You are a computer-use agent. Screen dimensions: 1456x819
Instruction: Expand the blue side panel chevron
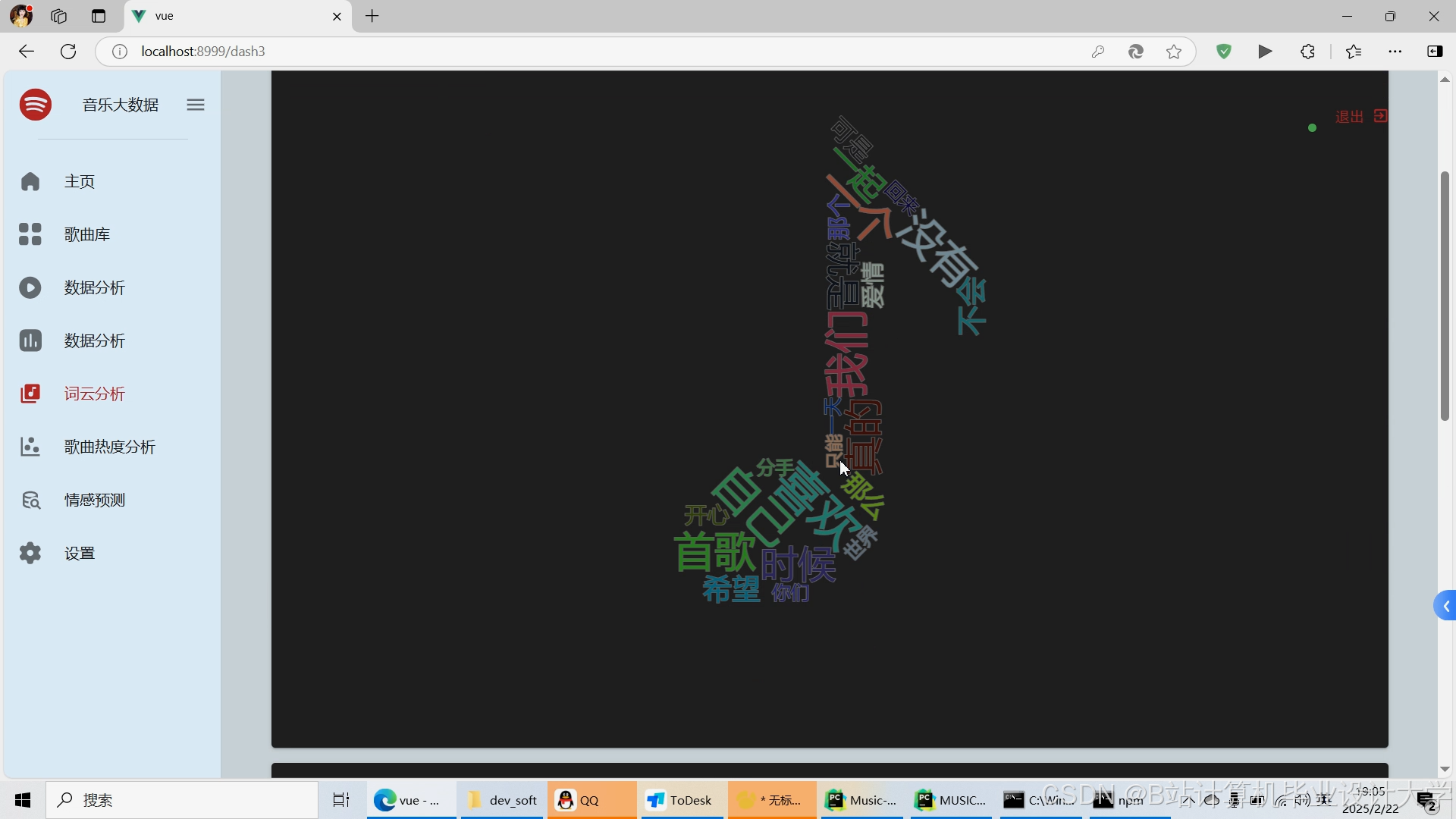pyautogui.click(x=1446, y=606)
